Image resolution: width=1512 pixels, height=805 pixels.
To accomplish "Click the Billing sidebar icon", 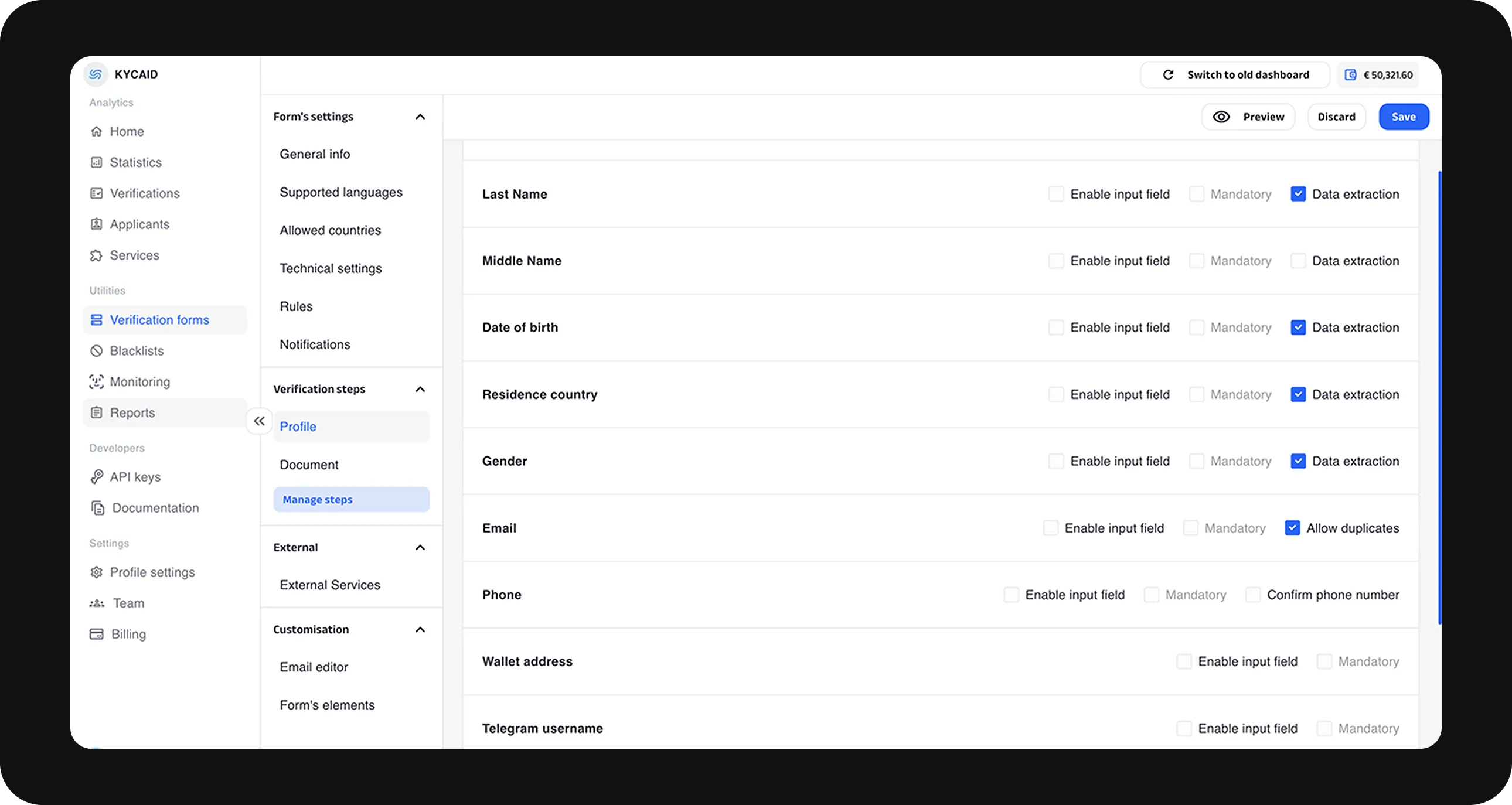I will click(96, 633).
